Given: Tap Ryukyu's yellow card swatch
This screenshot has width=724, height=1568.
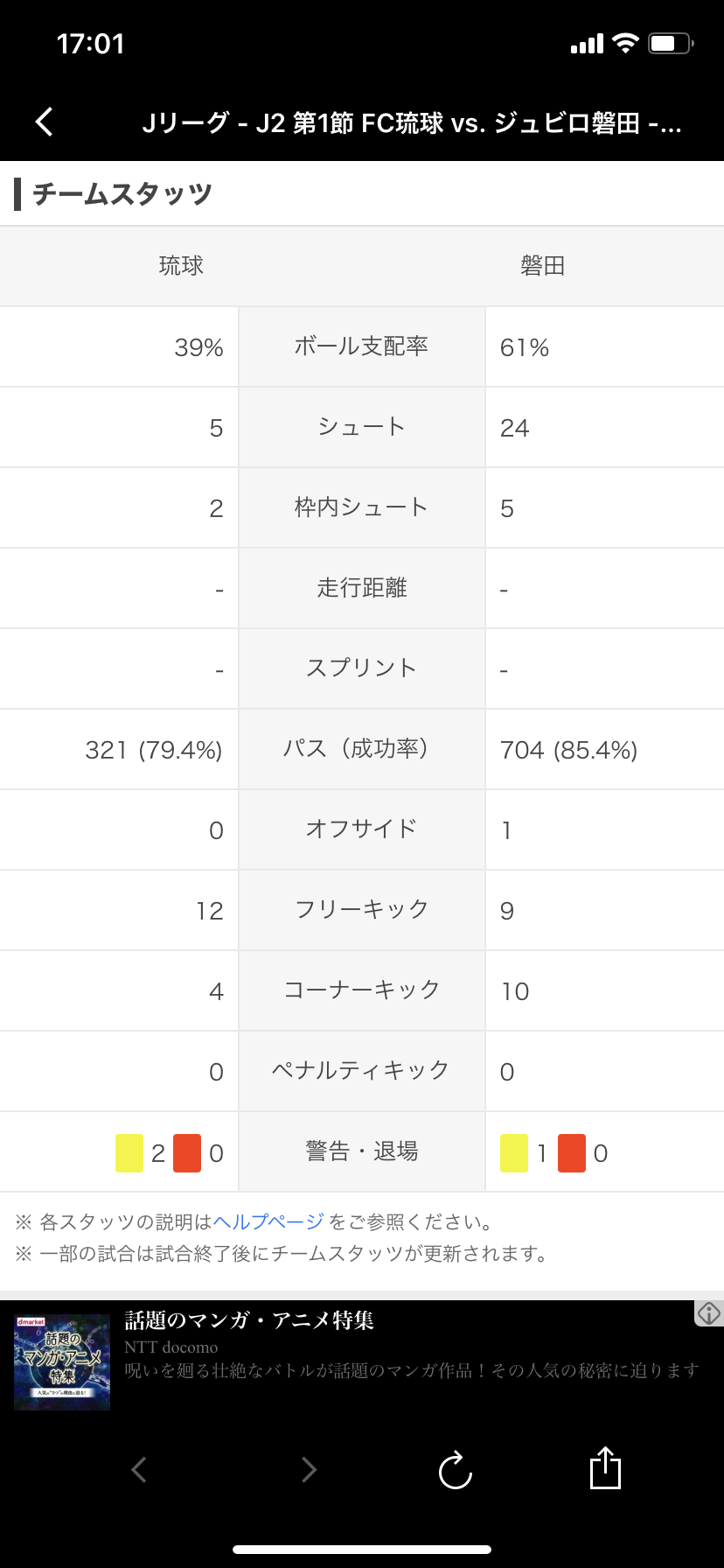Looking at the screenshot, I should point(129,1152).
